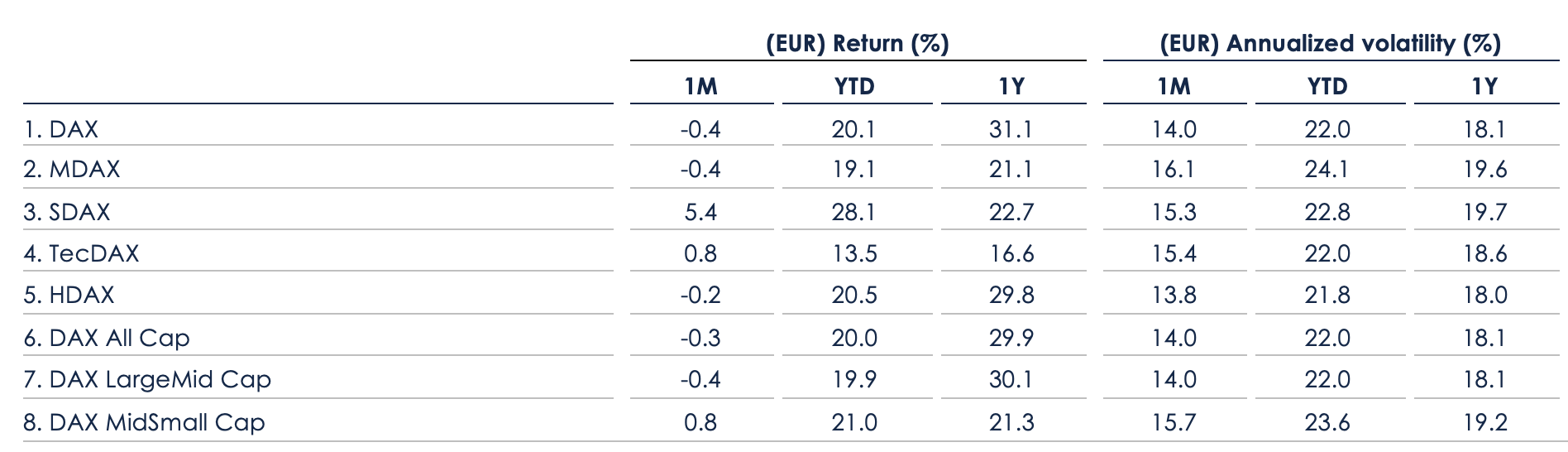This screenshot has width=1568, height=452.
Task: Select the YTD column header under Annualized volatility
Action: click(1327, 86)
